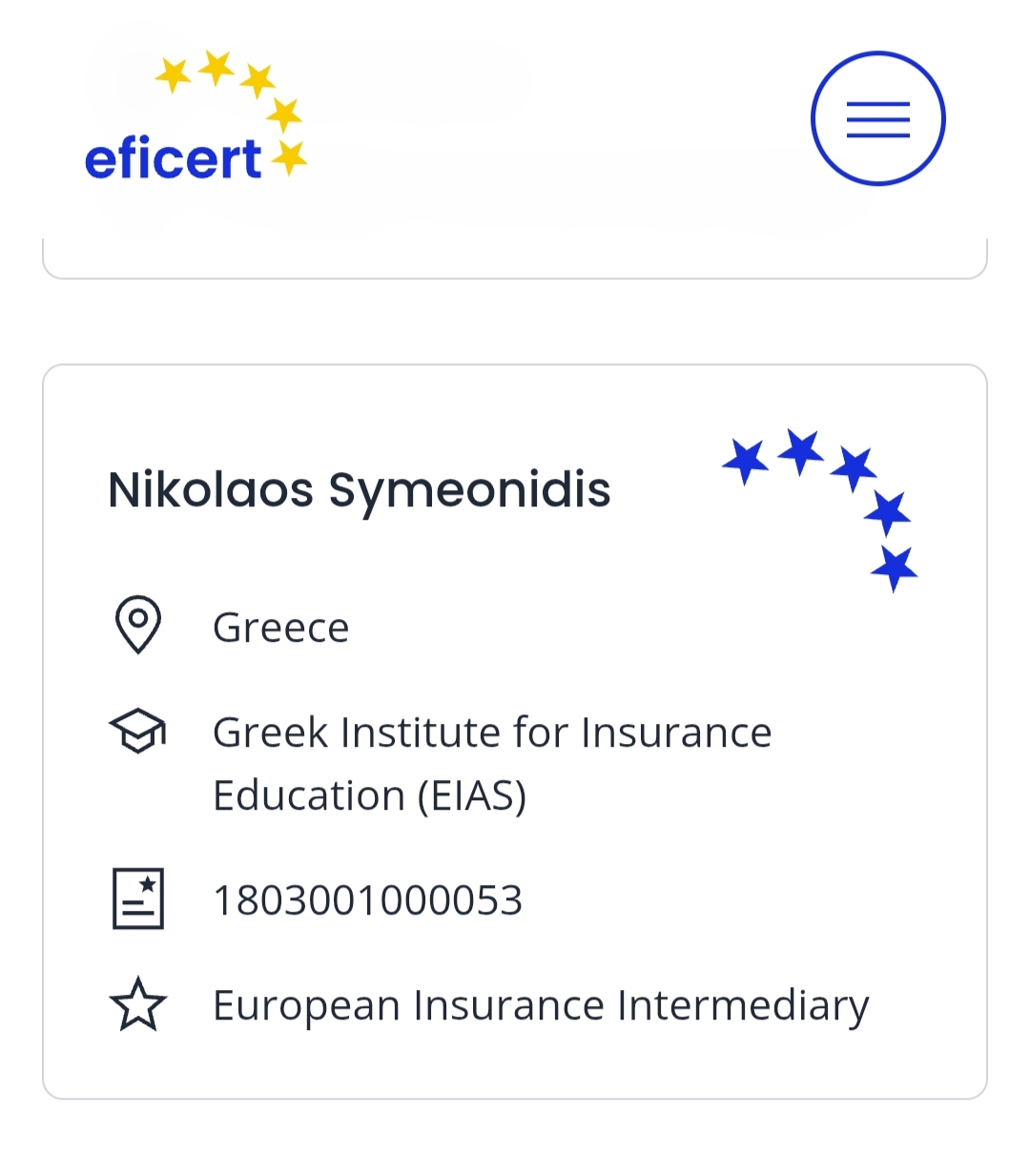Image resolution: width=1030 pixels, height=1176 pixels.
Task: Click the certificate number 1803001000053
Action: [368, 900]
